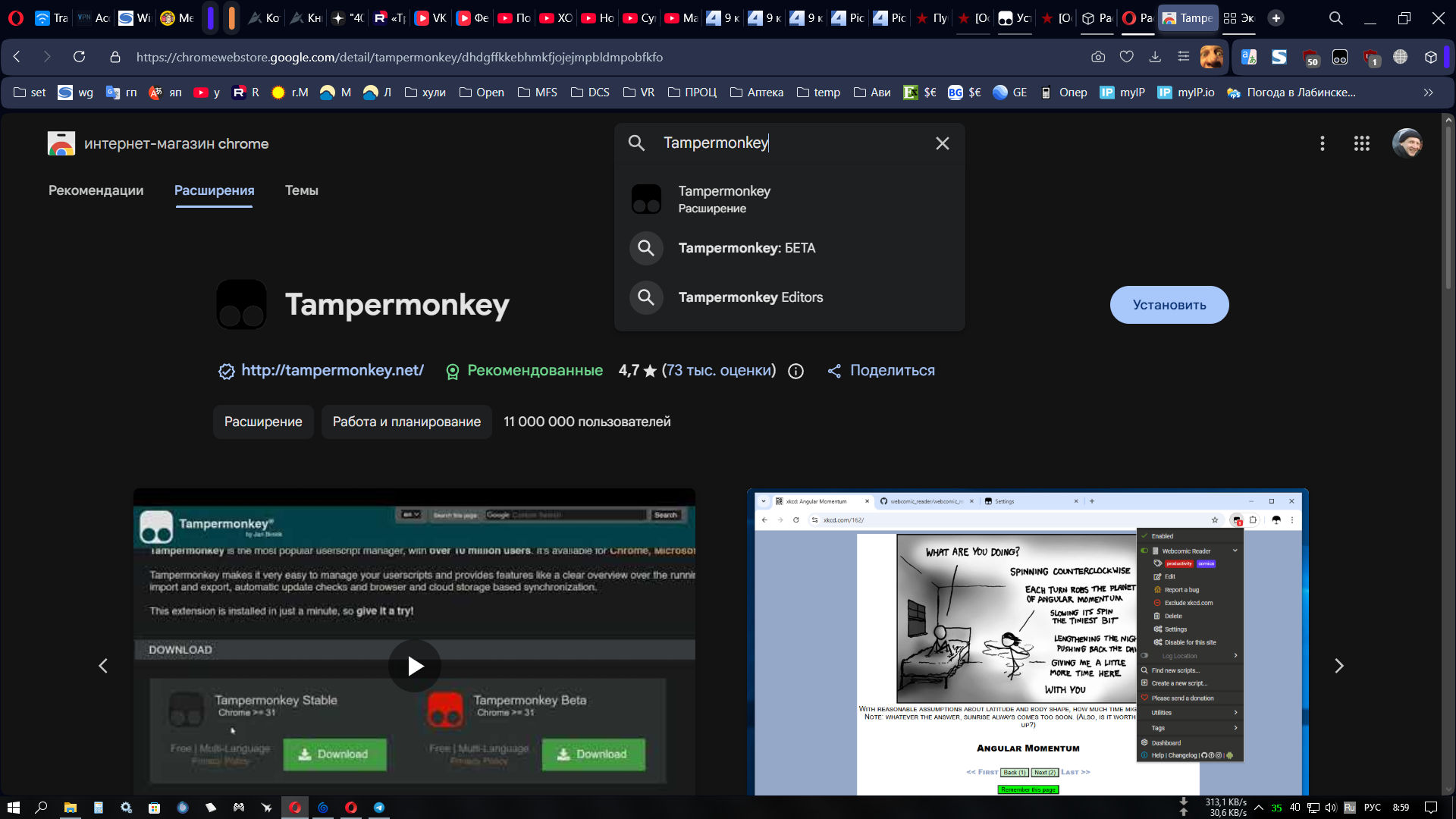Open Telegram from the taskbar
This screenshot has height=819, width=1456.
coord(379,808)
